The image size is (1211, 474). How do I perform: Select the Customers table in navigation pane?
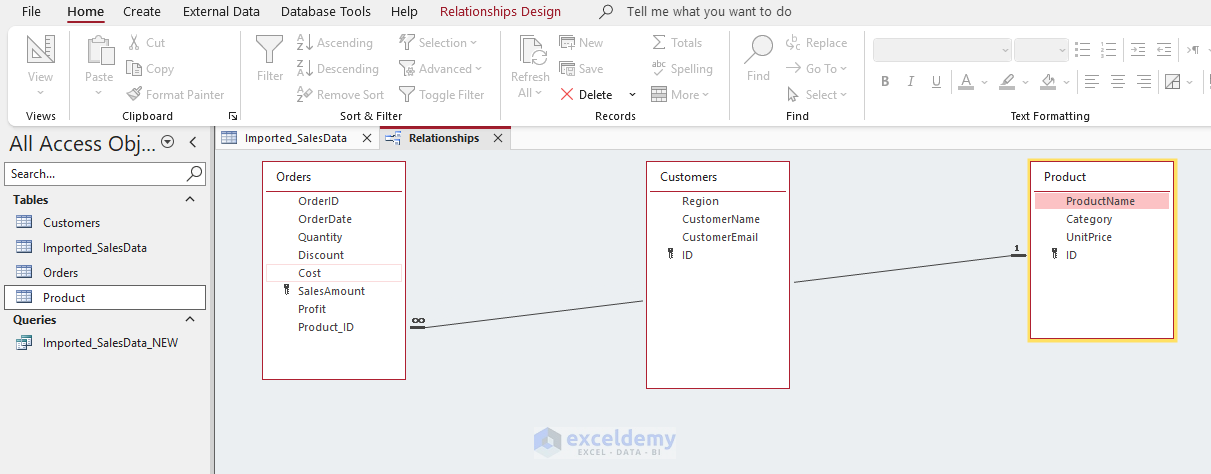(105, 223)
